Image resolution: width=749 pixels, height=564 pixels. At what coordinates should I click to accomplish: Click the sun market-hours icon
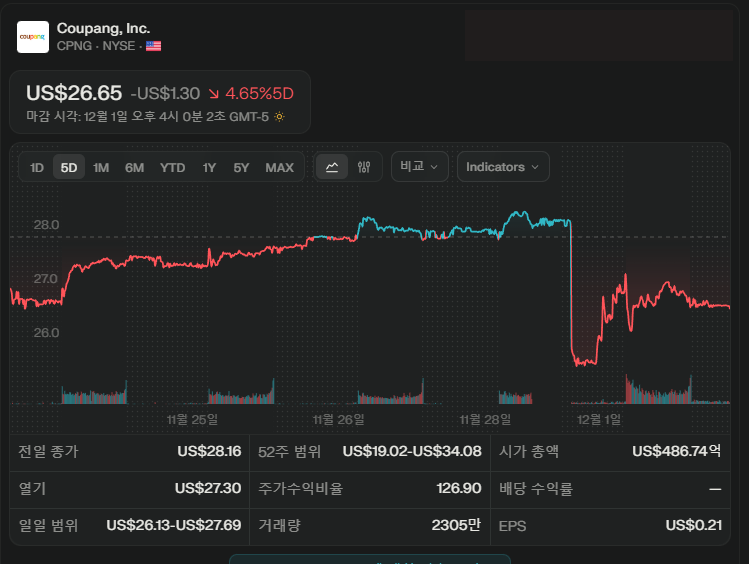pyautogui.click(x=279, y=117)
